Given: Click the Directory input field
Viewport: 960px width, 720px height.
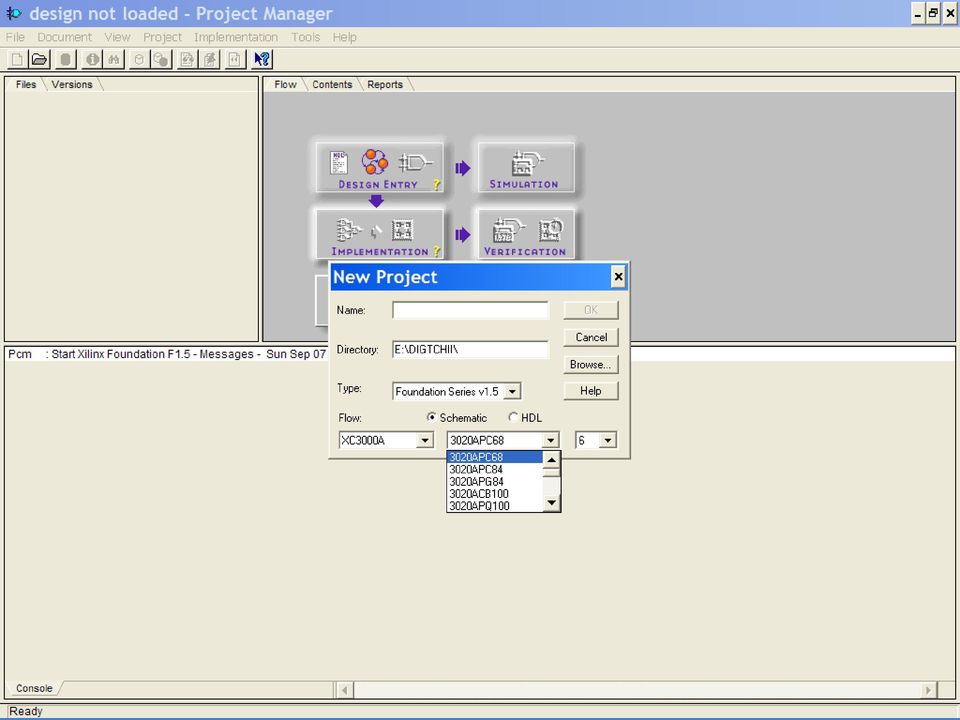Looking at the screenshot, I should 470,350.
